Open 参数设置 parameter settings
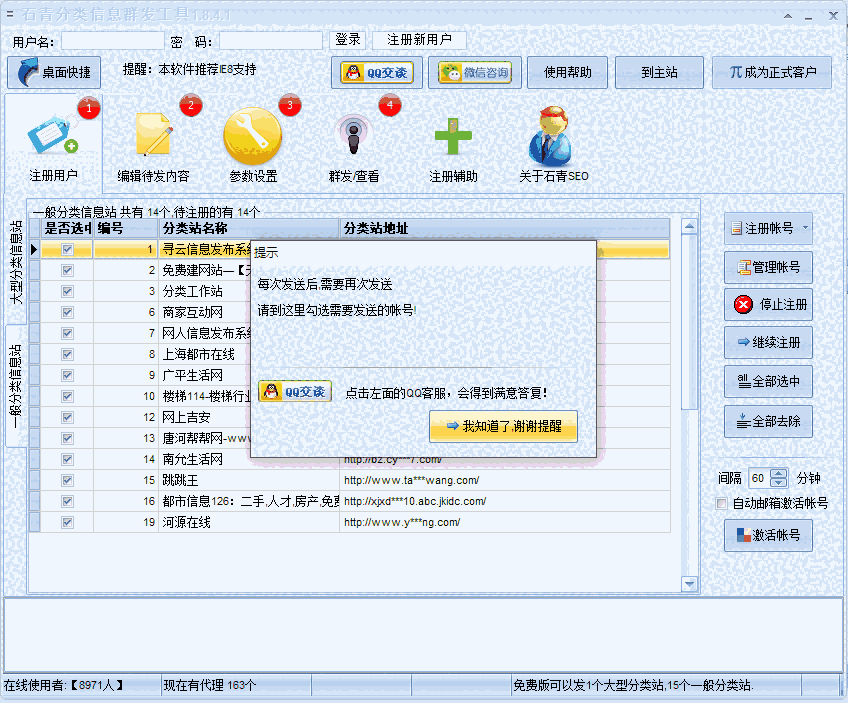 click(x=253, y=140)
